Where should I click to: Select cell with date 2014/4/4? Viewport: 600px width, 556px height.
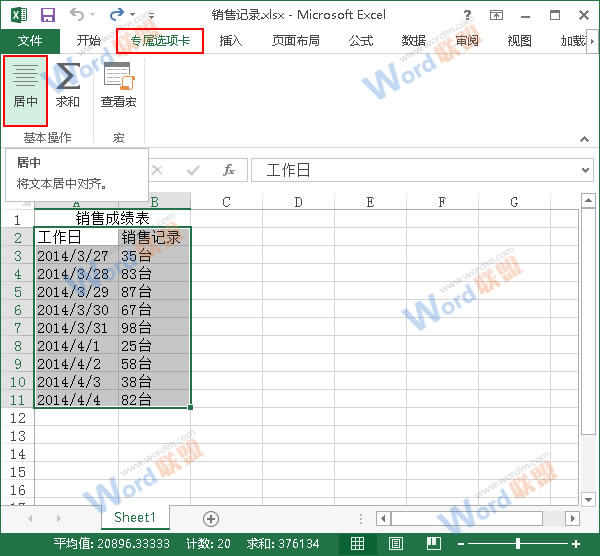click(x=77, y=399)
